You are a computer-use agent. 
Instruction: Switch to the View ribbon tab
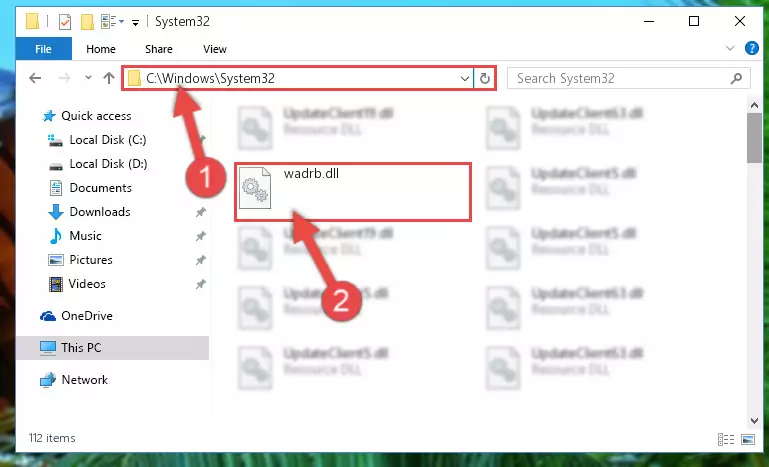(215, 49)
